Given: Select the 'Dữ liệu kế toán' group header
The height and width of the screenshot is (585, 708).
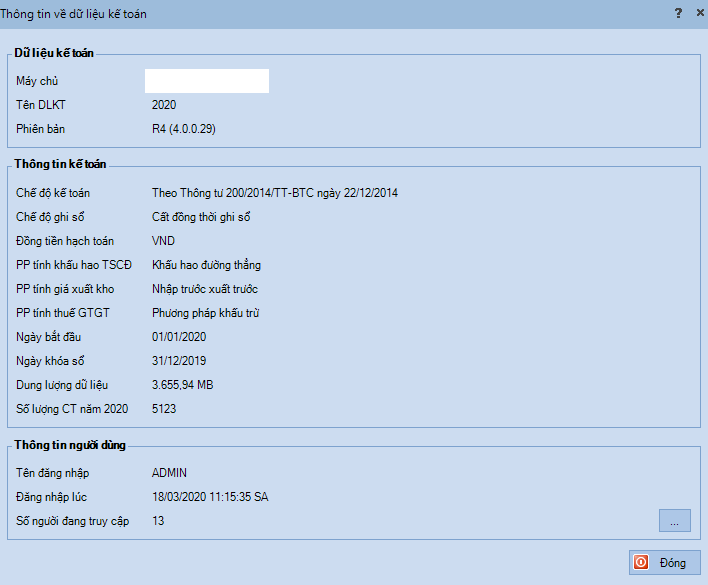Looking at the screenshot, I should point(54,53).
